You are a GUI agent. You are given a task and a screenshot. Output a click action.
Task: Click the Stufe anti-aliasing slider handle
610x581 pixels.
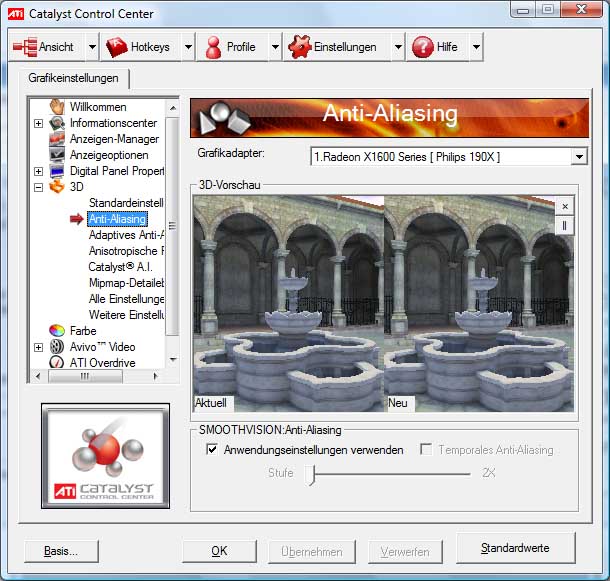point(310,474)
